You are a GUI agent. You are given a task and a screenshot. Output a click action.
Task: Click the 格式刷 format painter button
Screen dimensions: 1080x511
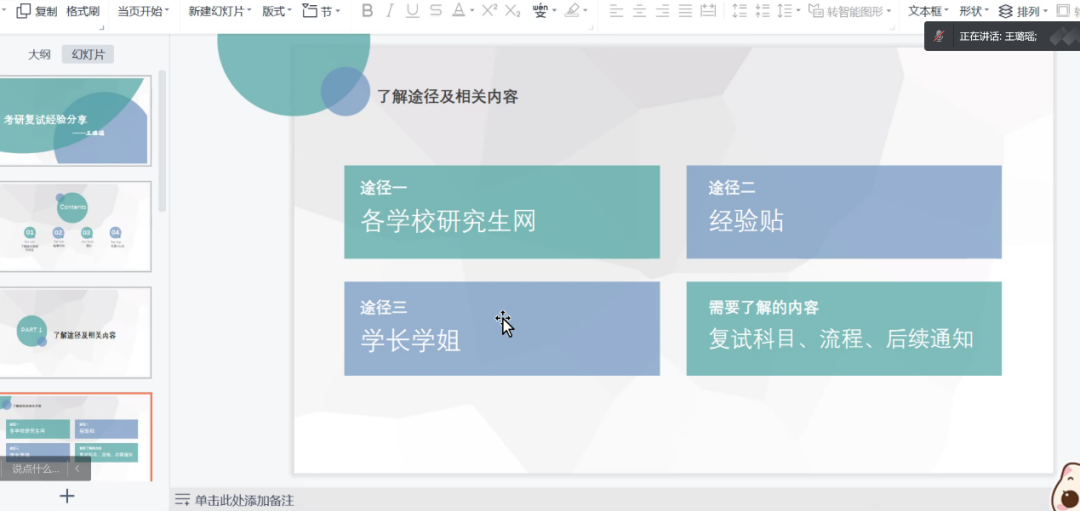[x=83, y=11]
